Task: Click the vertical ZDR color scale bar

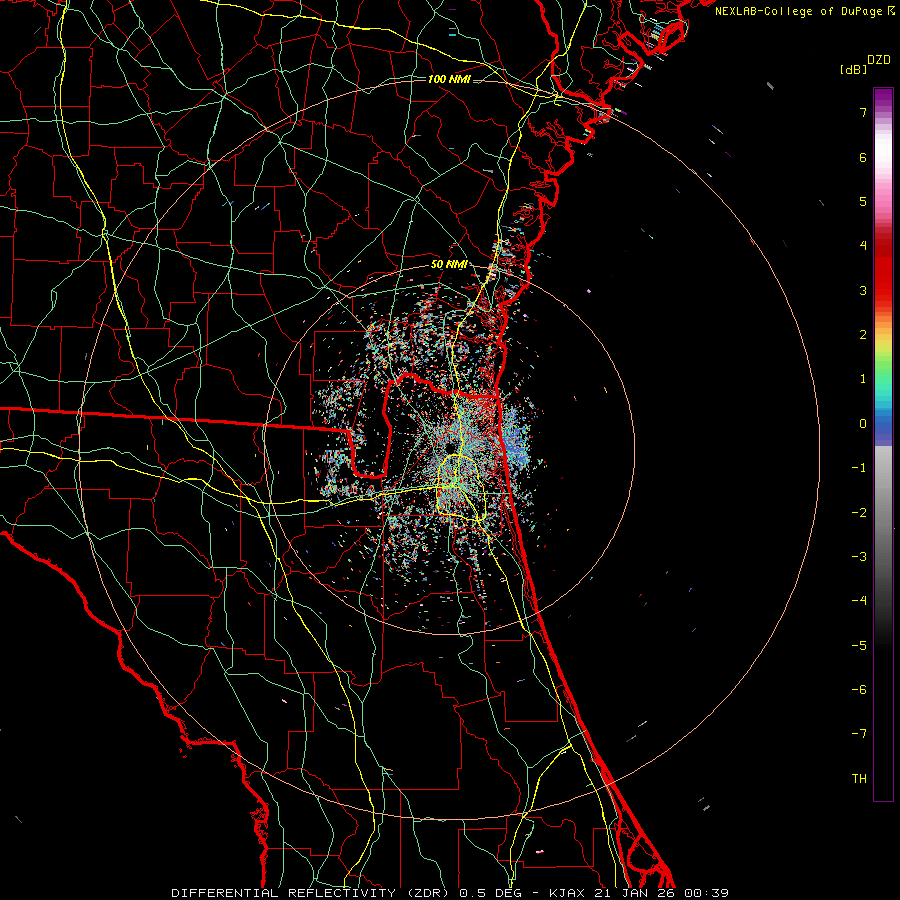Action: 883,444
